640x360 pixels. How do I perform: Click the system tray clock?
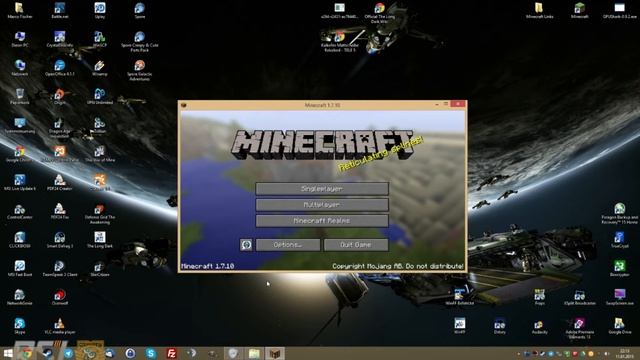click(x=624, y=353)
